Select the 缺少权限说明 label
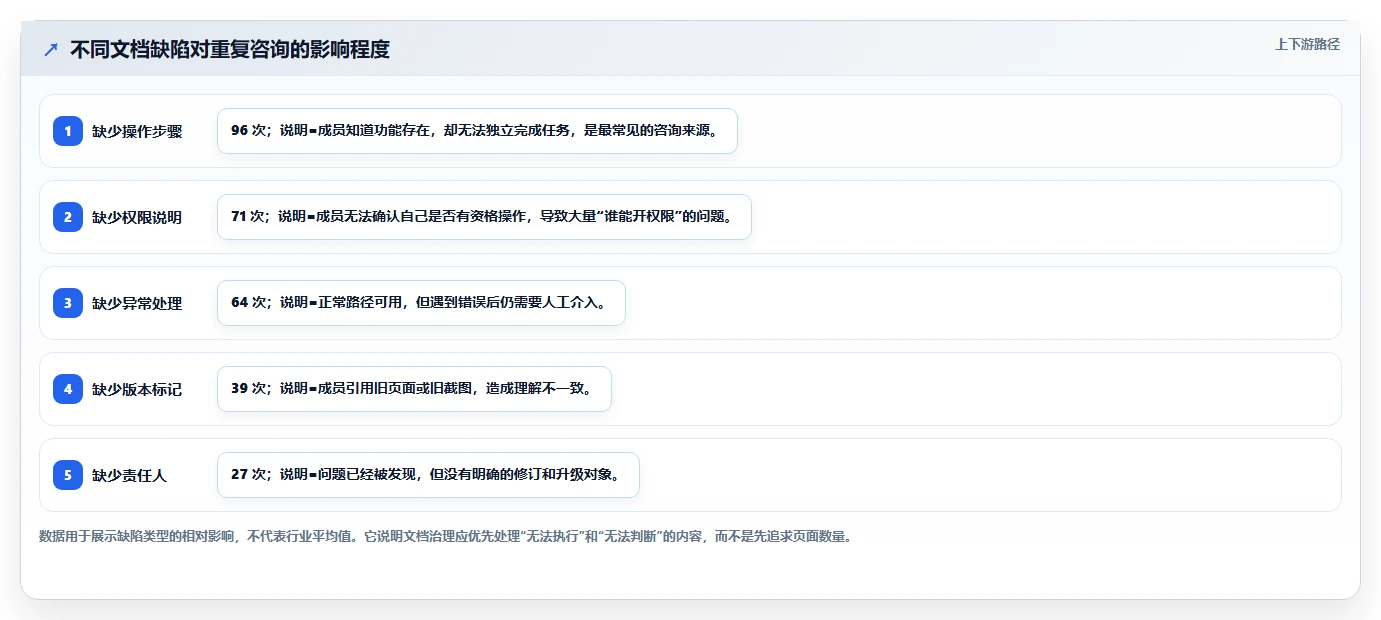This screenshot has height=620, width=1381. 137,217
